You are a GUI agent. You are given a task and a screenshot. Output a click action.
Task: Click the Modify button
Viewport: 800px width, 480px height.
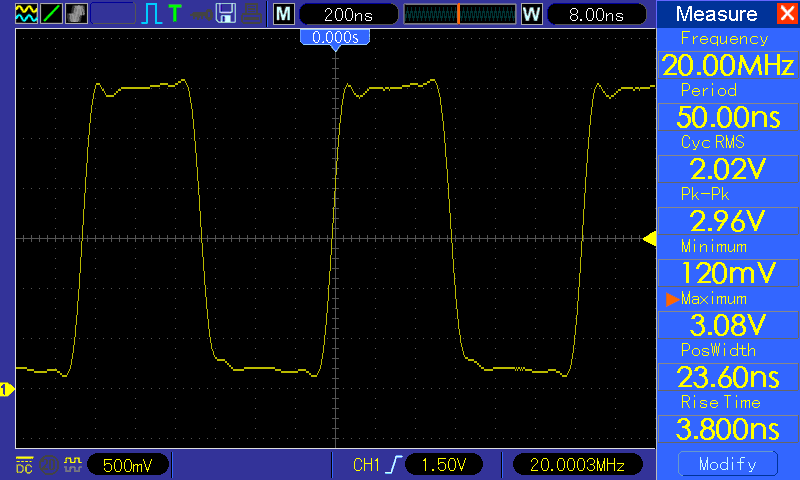coord(728,464)
